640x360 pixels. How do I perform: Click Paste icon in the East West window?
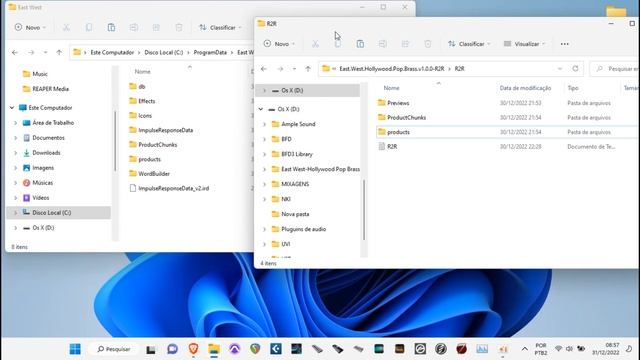(111, 27)
